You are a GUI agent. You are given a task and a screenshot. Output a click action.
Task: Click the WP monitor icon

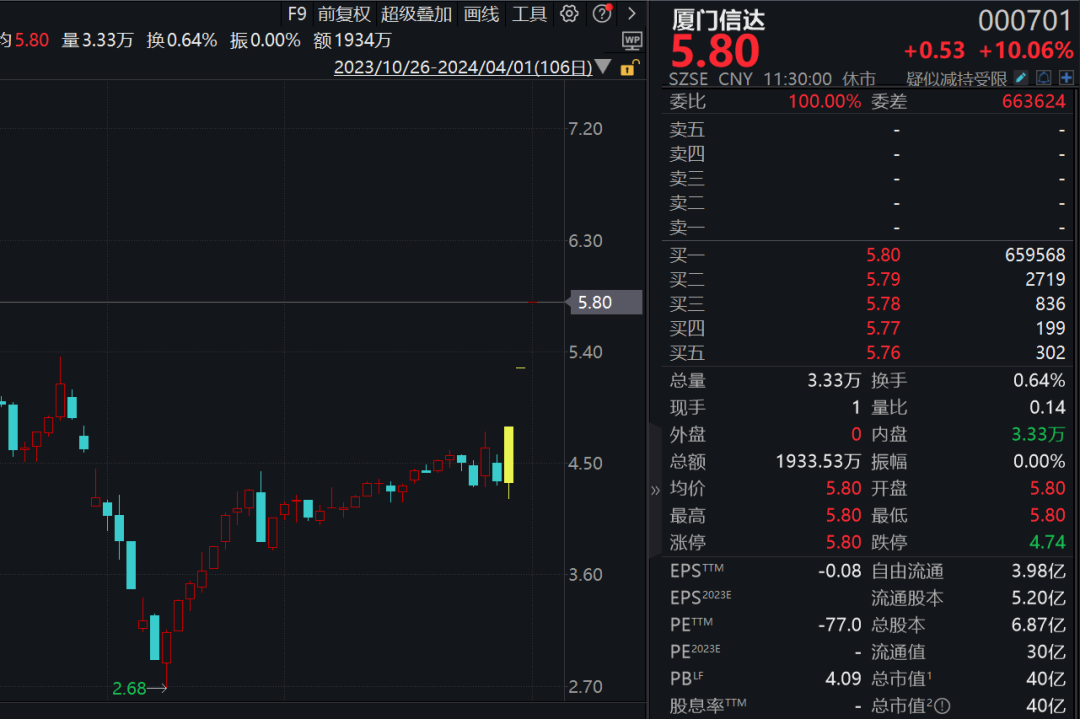click(x=632, y=41)
